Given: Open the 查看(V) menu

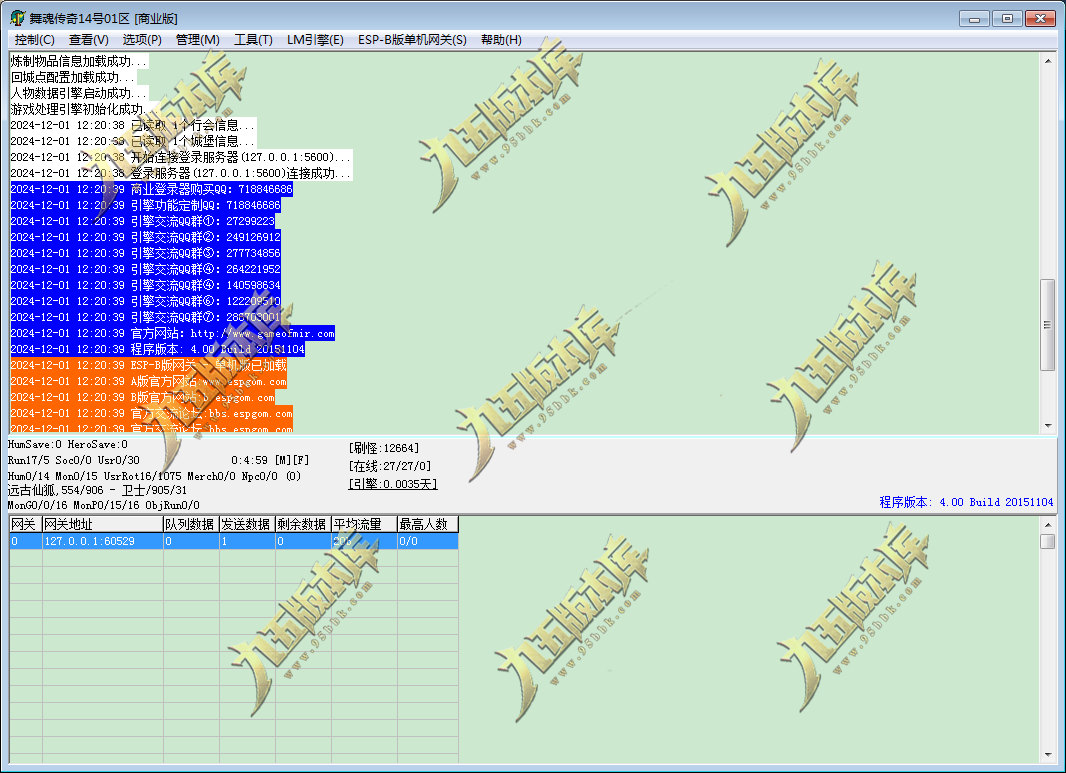Looking at the screenshot, I should (88, 40).
